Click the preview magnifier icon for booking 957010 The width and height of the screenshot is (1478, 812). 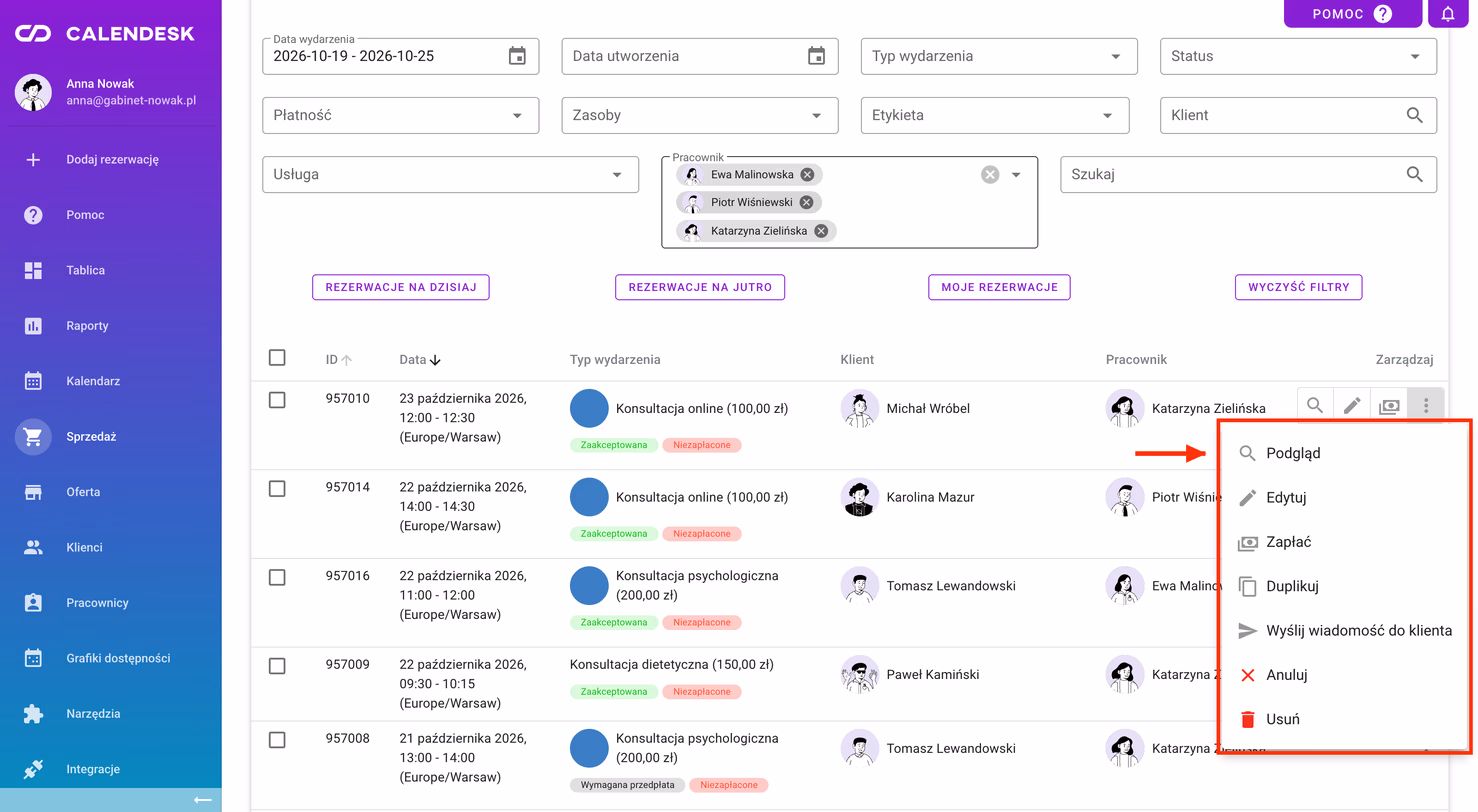click(1315, 406)
